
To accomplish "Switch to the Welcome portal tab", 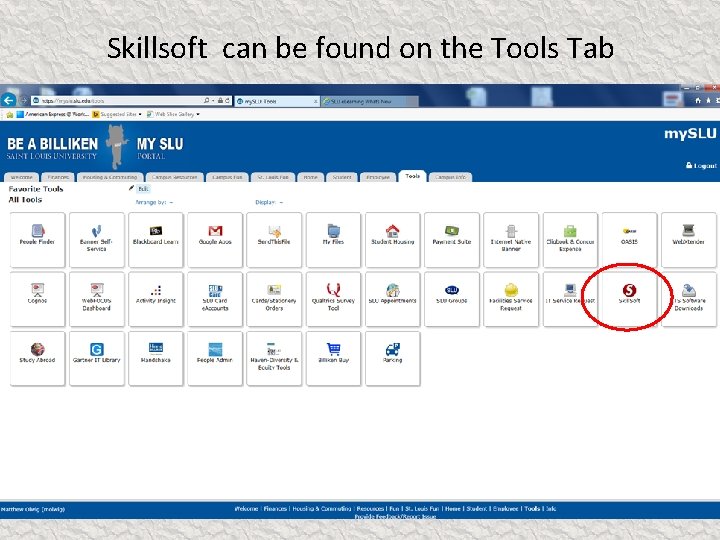I will (21, 177).
